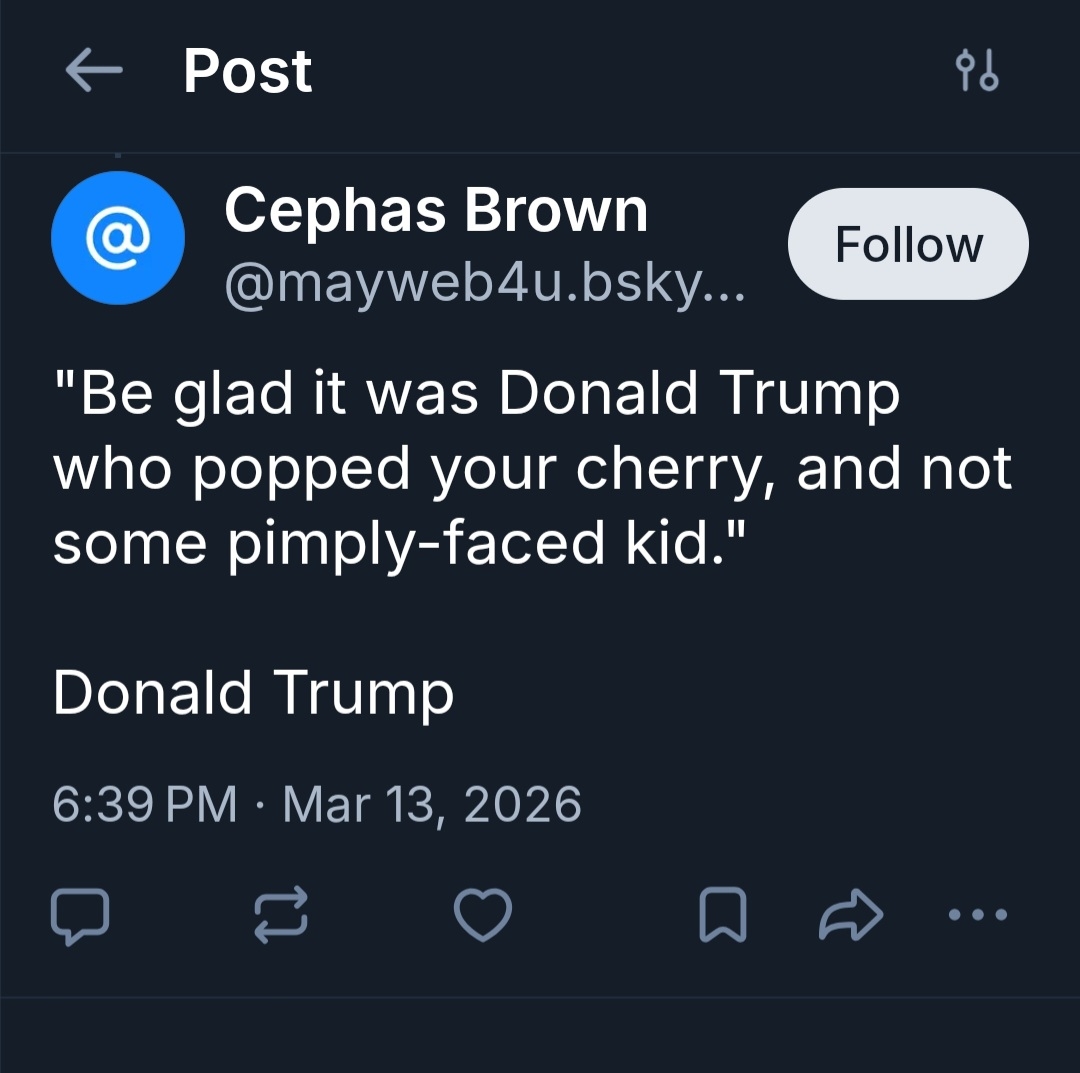Click the 6:39 PM time text

click(x=145, y=804)
